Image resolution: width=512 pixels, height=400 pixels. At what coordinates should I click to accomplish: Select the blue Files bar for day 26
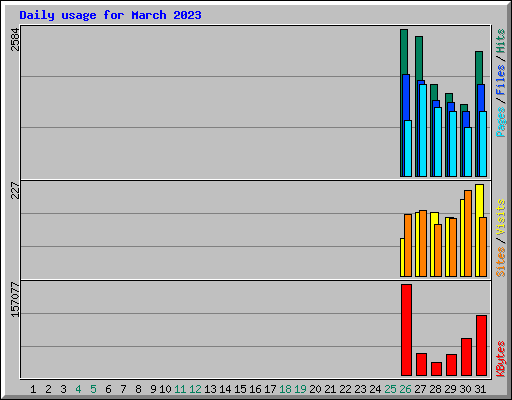pyautogui.click(x=406, y=97)
